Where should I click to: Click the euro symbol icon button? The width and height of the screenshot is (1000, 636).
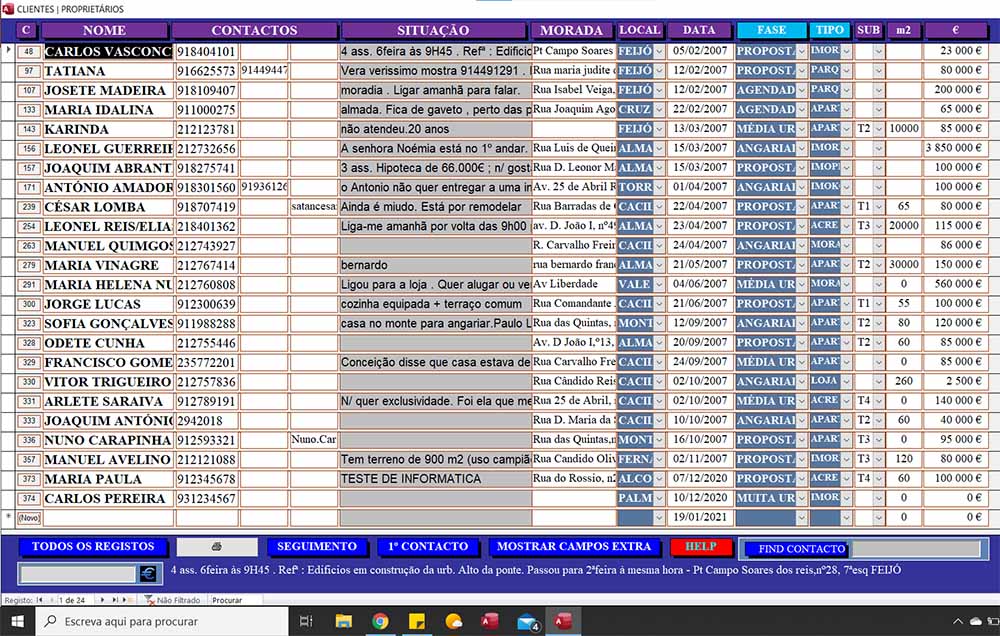tap(147, 574)
